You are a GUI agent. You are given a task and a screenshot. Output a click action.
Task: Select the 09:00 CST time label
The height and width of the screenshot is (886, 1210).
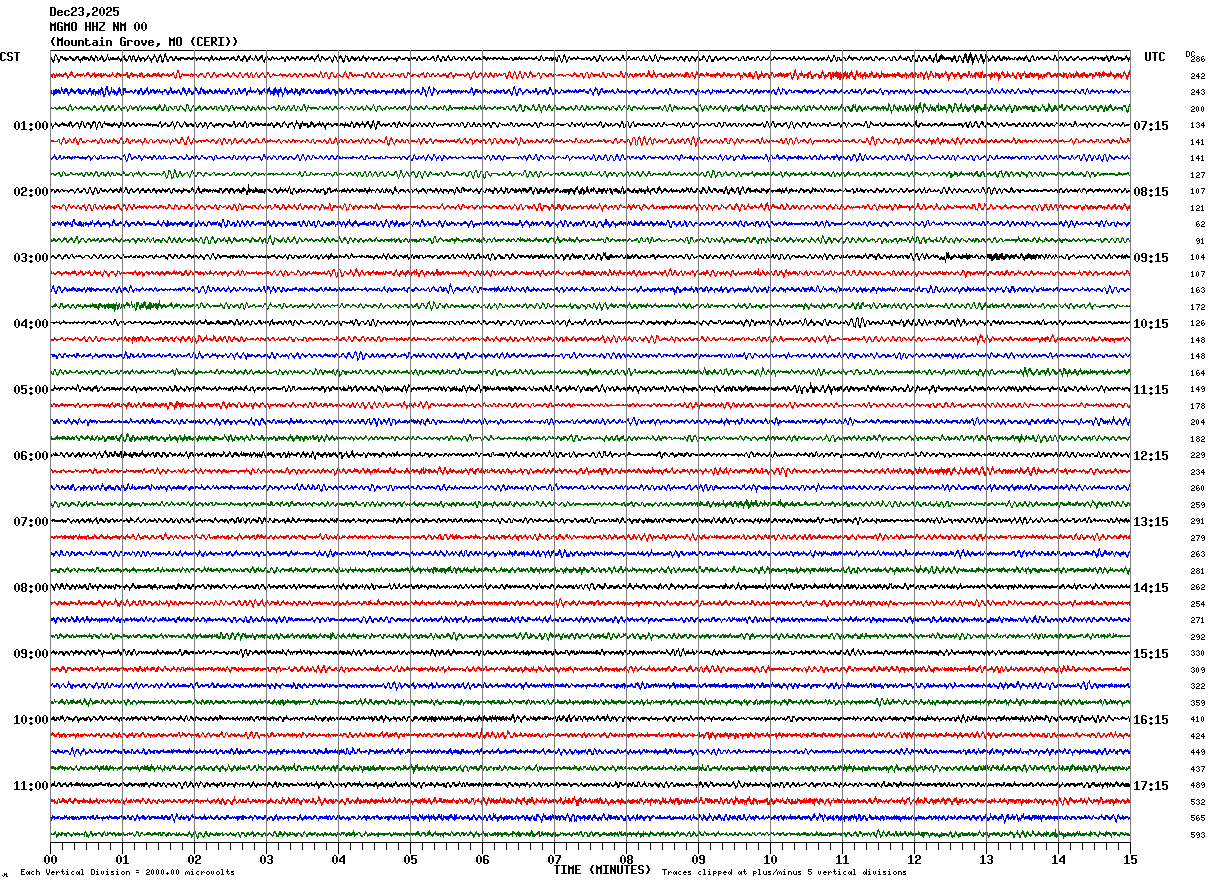31,654
